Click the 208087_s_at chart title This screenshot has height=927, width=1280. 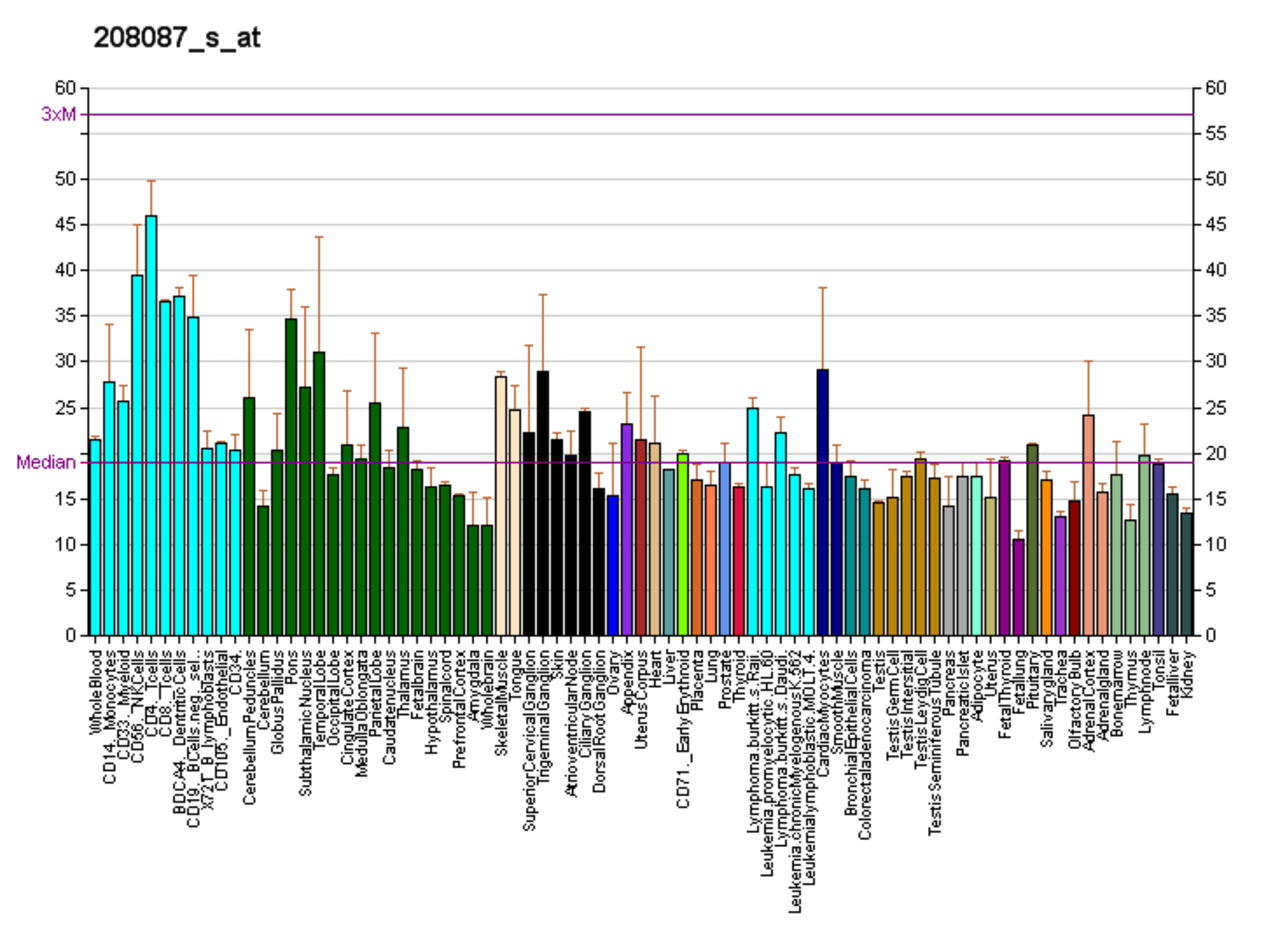point(177,39)
